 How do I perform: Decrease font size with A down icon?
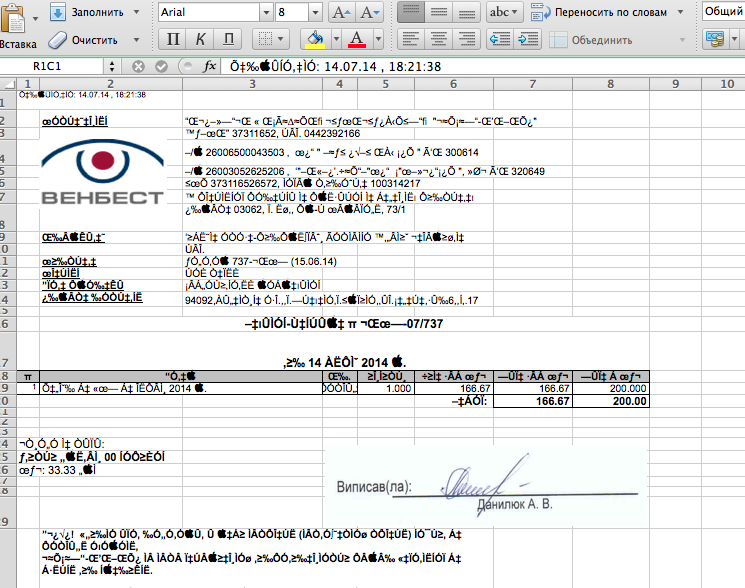pyautogui.click(x=369, y=12)
